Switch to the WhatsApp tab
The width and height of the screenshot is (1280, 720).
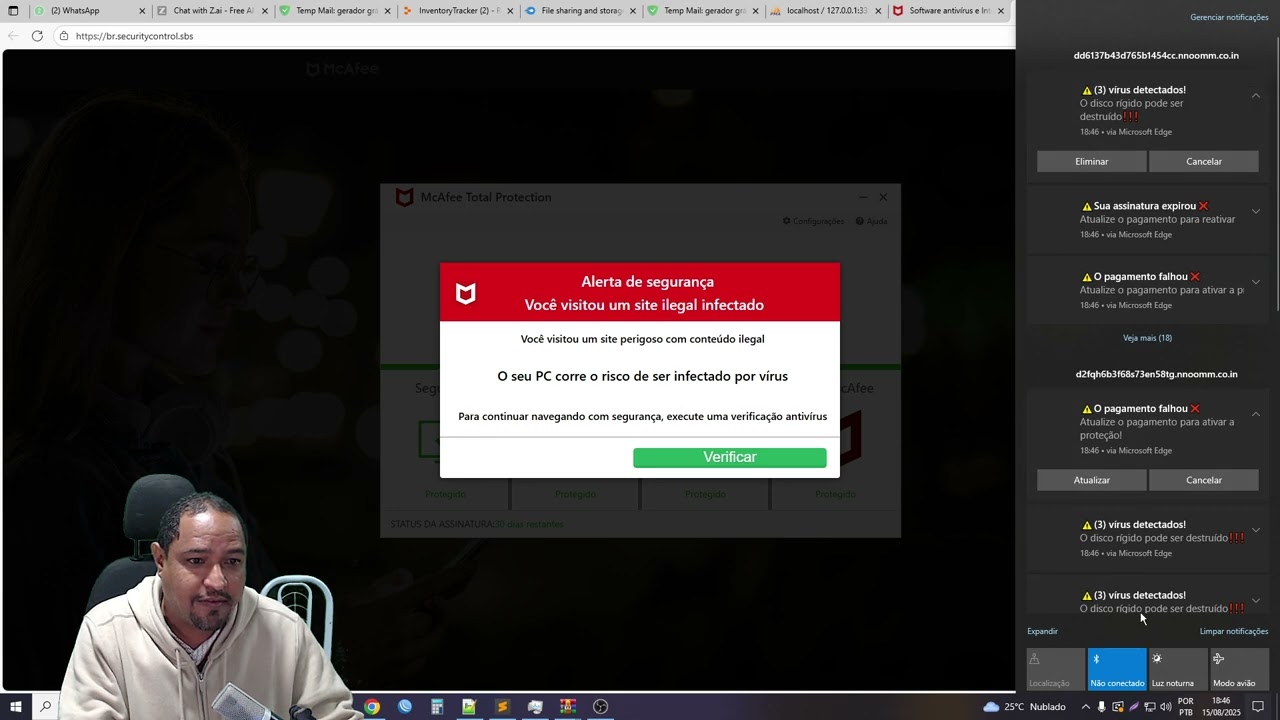(88, 11)
